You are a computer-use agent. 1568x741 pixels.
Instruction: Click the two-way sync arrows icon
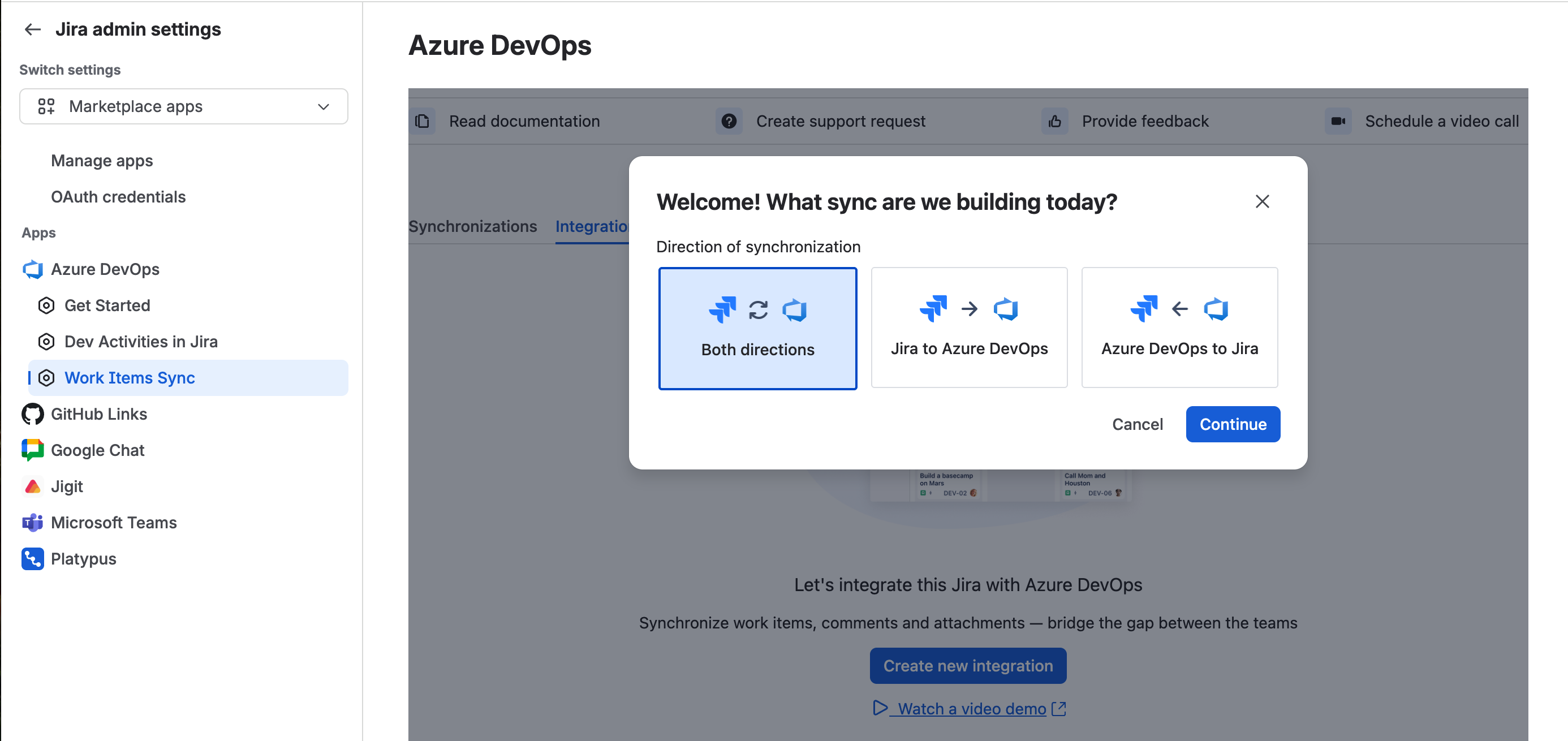click(758, 310)
